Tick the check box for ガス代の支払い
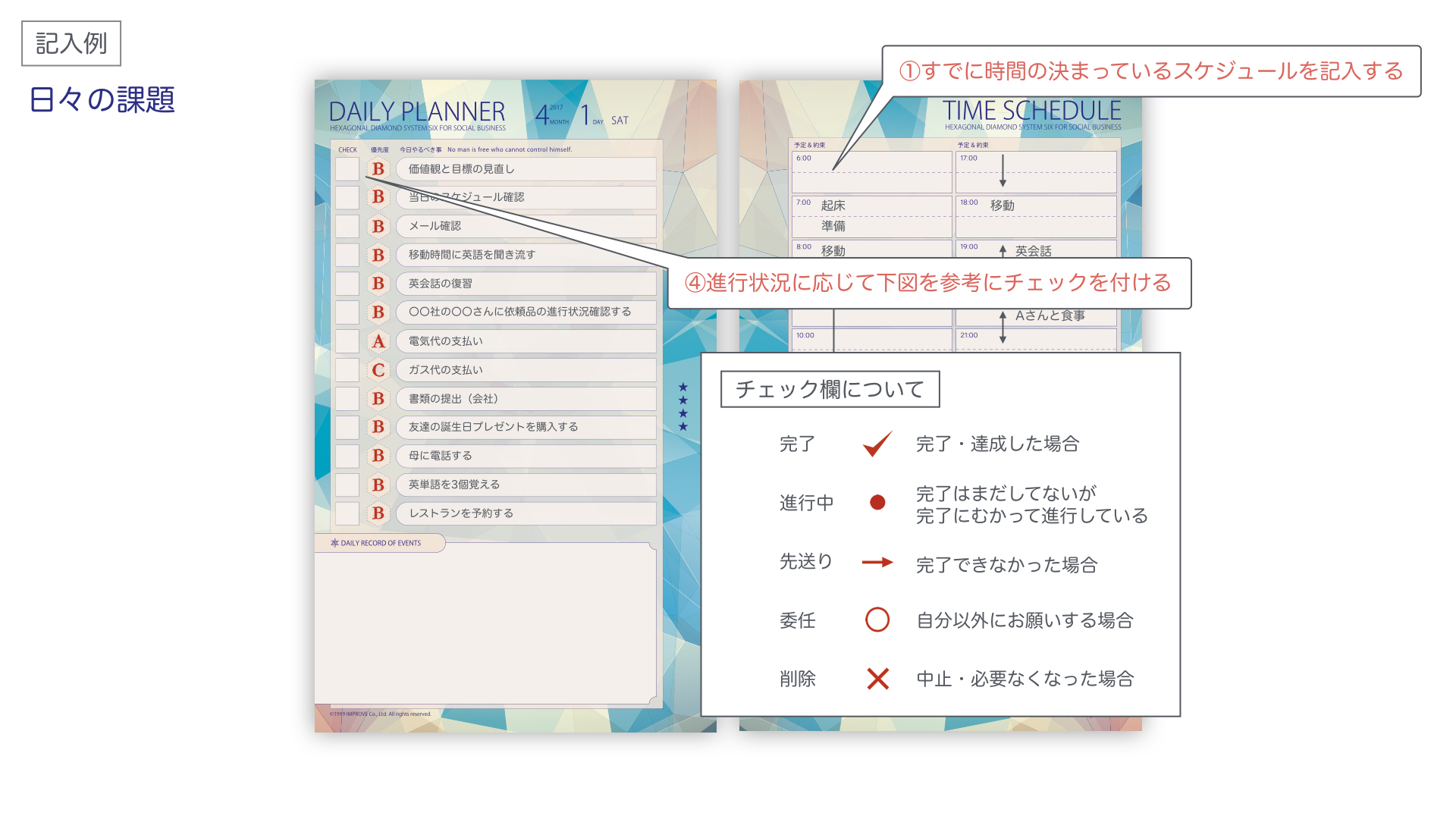Image resolution: width=1456 pixels, height=819 pixels. (x=347, y=370)
